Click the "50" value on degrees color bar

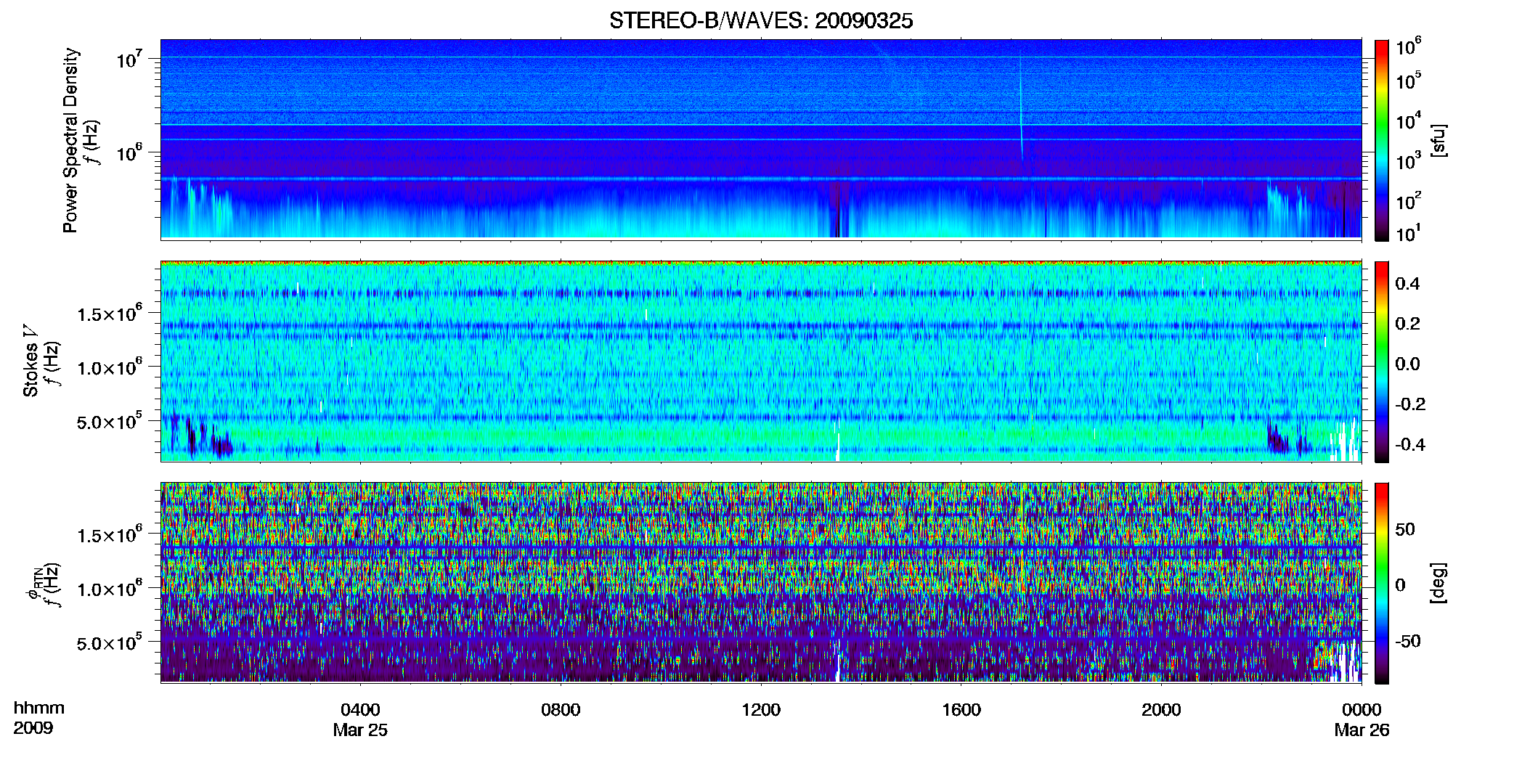click(x=1405, y=529)
